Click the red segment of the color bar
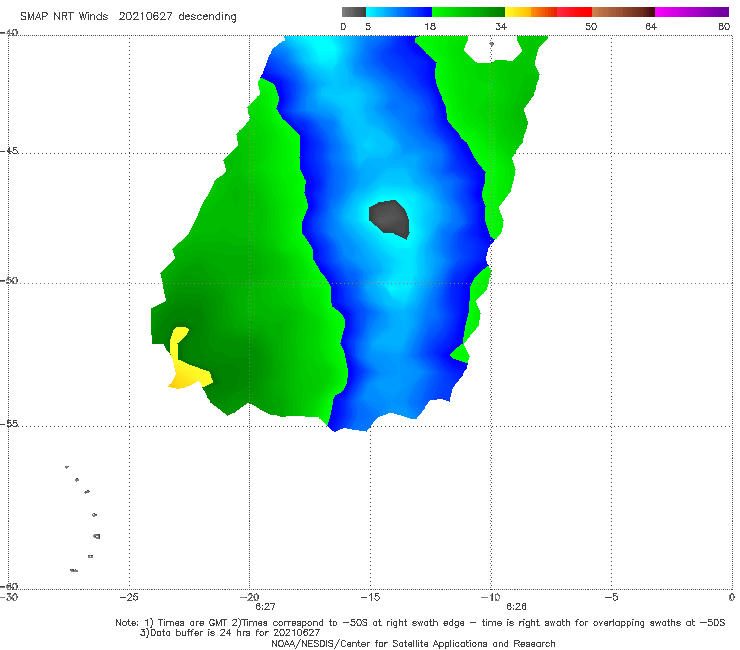Screen dimensions: 740x650 [x=574, y=12]
